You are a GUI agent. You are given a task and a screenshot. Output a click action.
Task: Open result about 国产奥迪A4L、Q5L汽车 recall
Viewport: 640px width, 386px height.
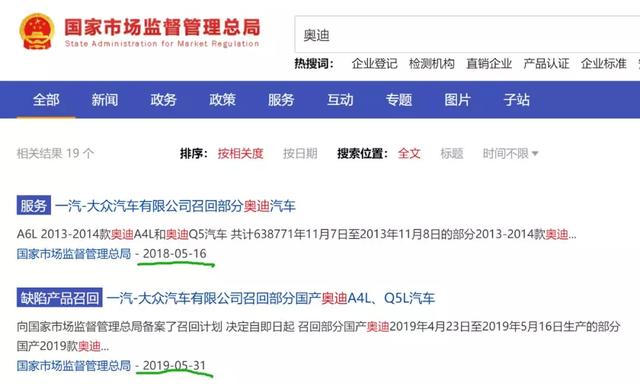[271, 298]
